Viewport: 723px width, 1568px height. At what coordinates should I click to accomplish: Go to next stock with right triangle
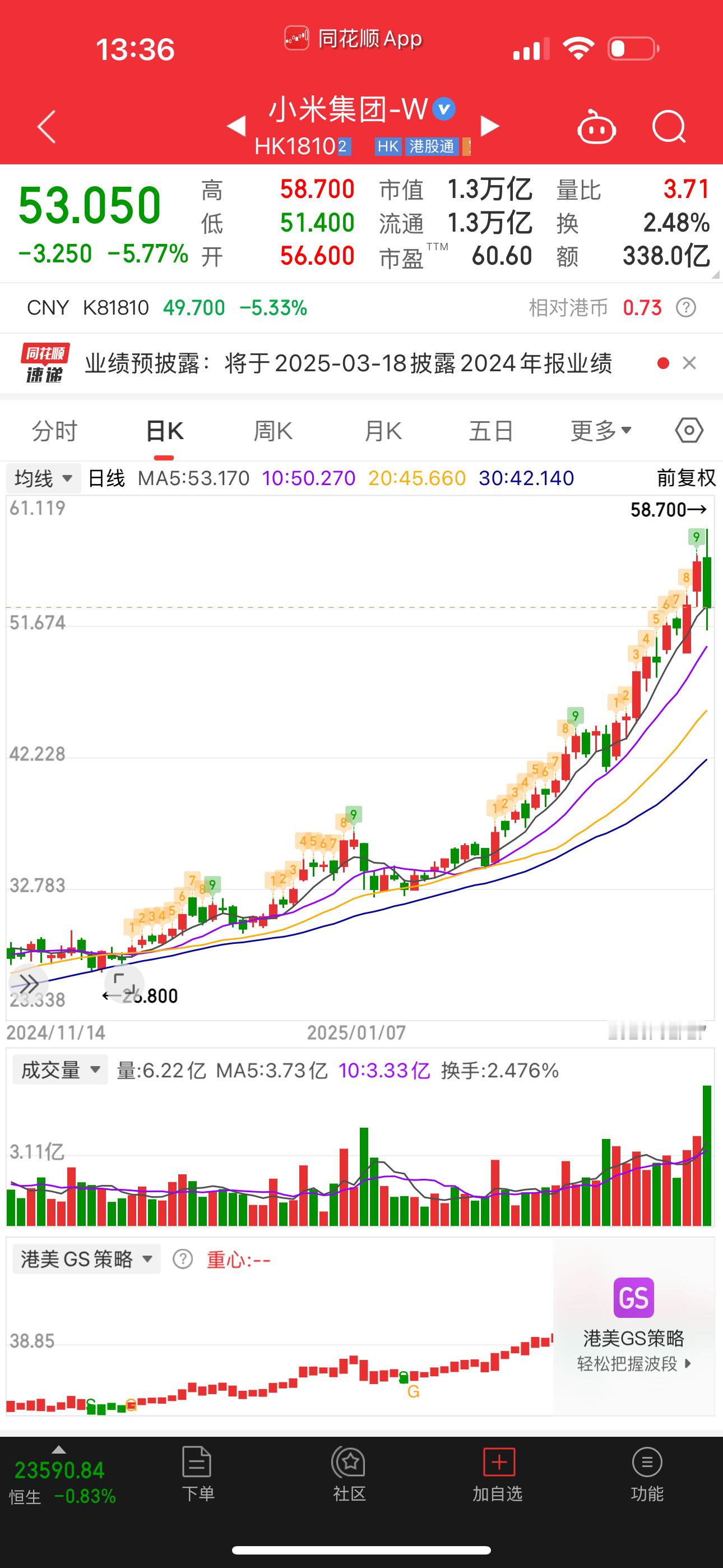tap(489, 126)
